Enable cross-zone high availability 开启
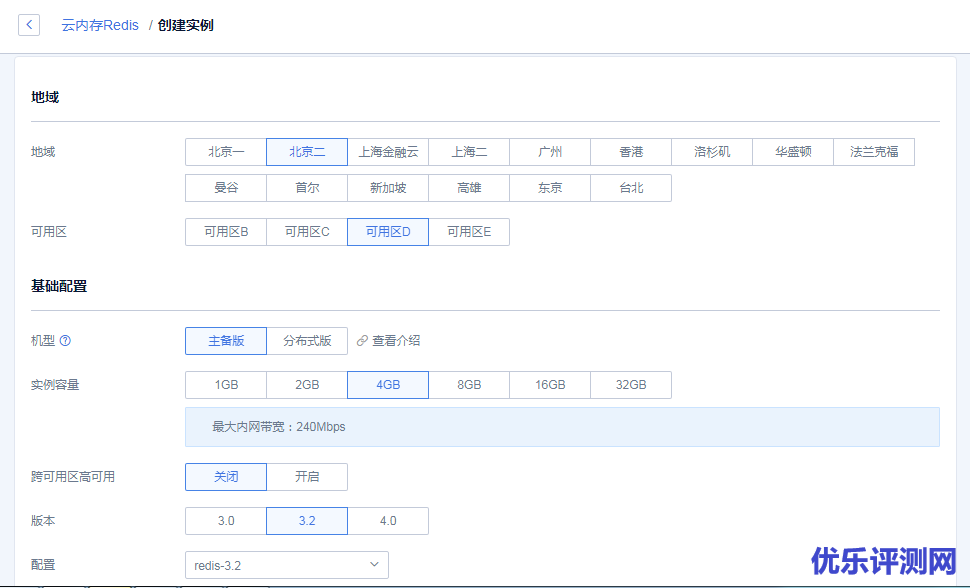Screen dimensions: 970x588 coord(307,477)
